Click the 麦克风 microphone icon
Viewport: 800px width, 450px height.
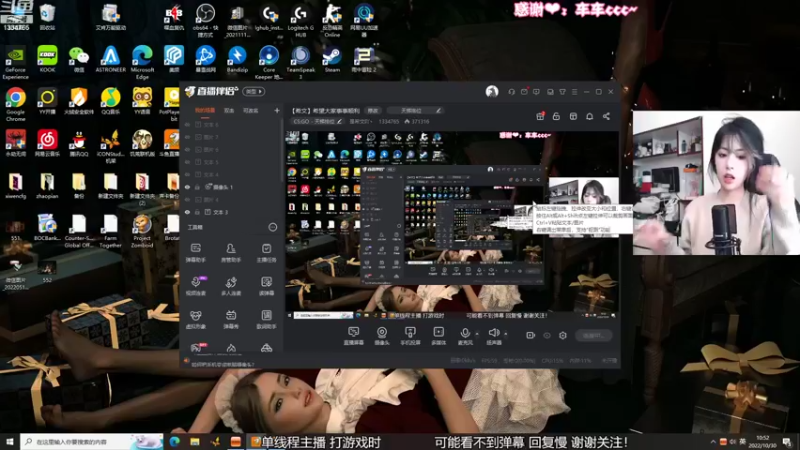pyautogui.click(x=465, y=334)
